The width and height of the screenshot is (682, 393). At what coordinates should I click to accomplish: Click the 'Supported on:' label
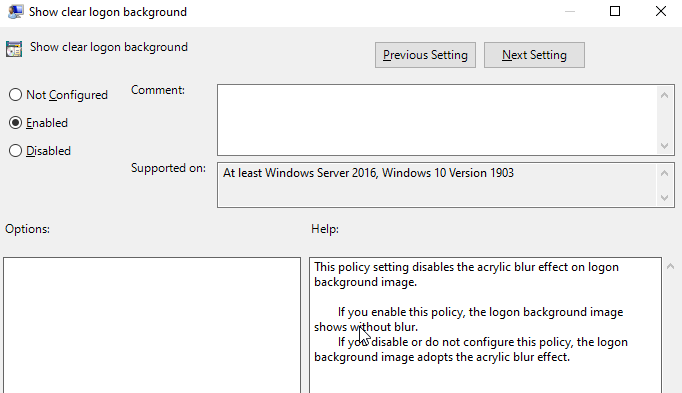pyautogui.click(x=168, y=168)
